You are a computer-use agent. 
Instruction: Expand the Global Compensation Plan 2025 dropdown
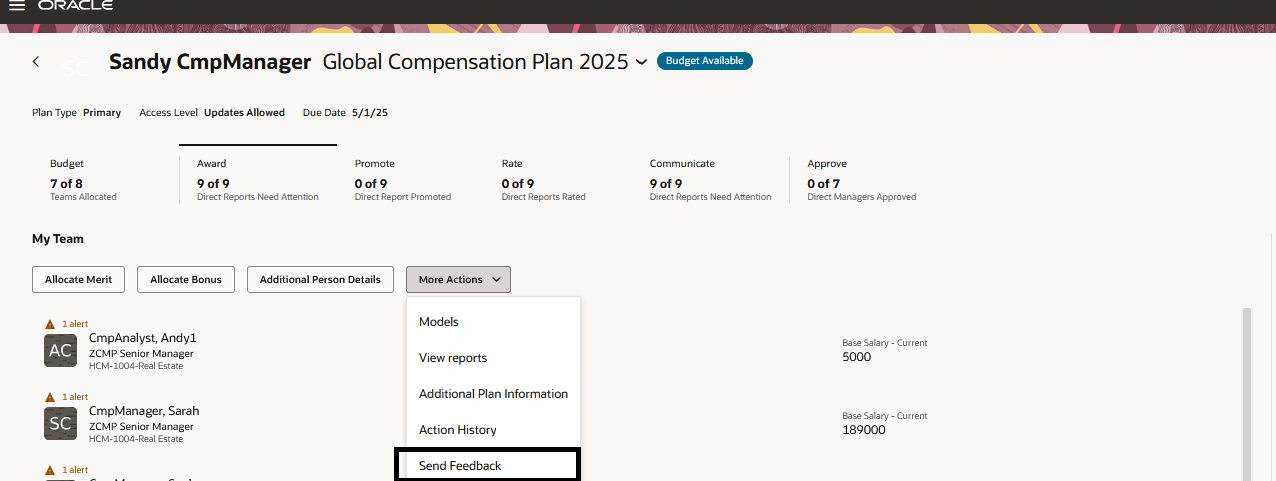641,62
